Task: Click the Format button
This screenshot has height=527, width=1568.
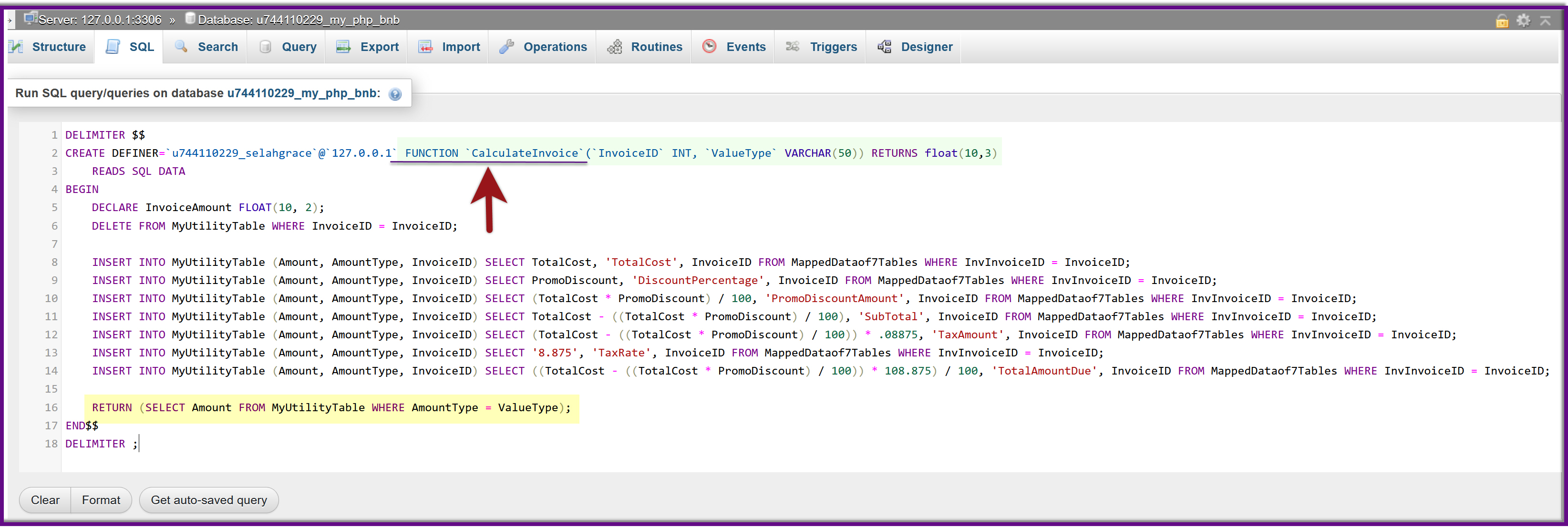Action: click(x=101, y=500)
